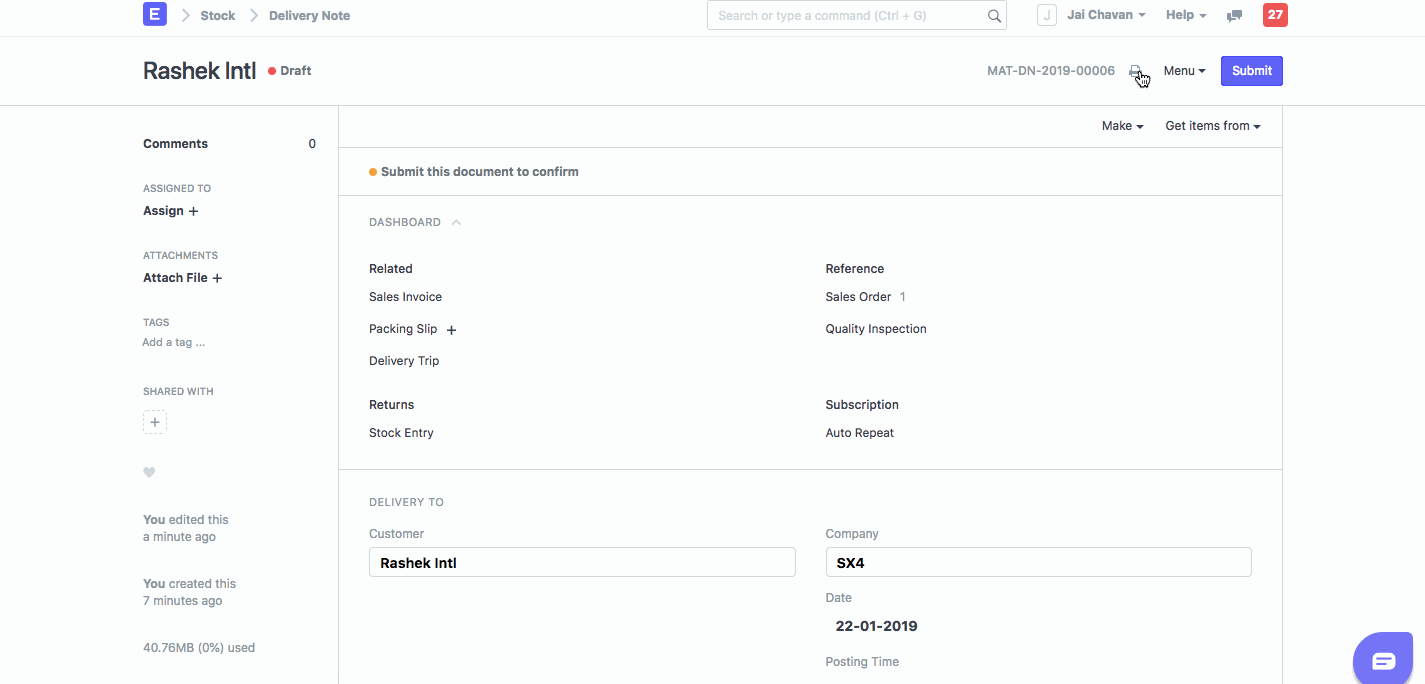Click the ERPNext logo
The image size is (1425, 684).
tap(155, 14)
